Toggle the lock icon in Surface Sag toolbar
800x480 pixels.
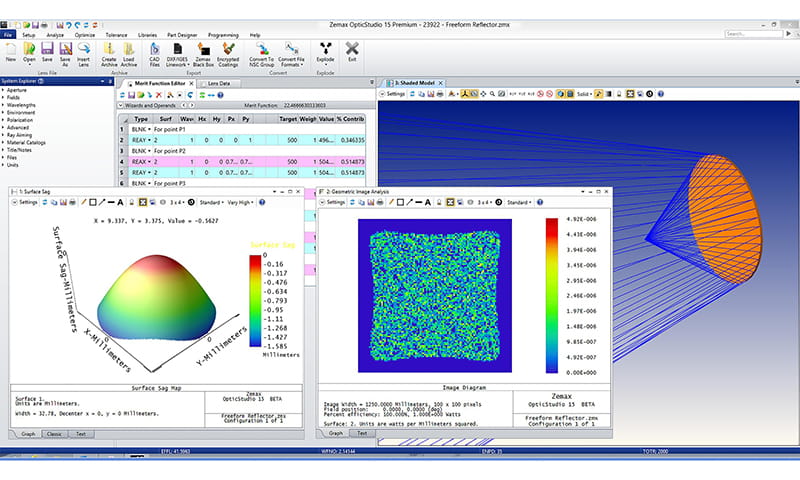click(x=132, y=202)
